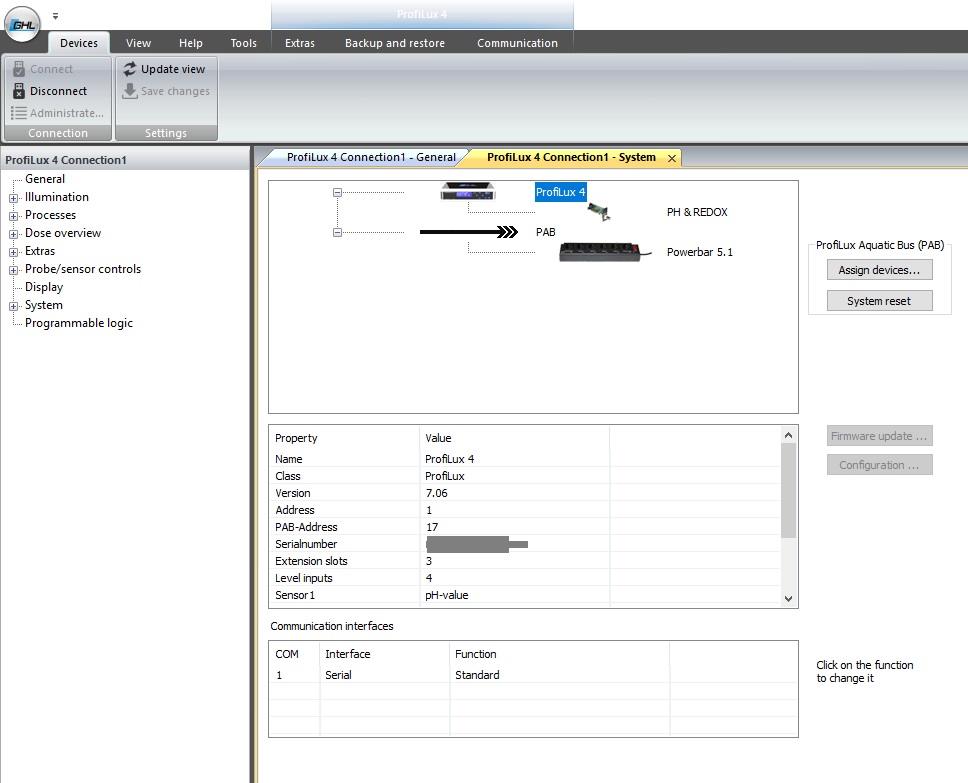Select ProfiLux 4 Connection1 - System tab

pyautogui.click(x=571, y=157)
